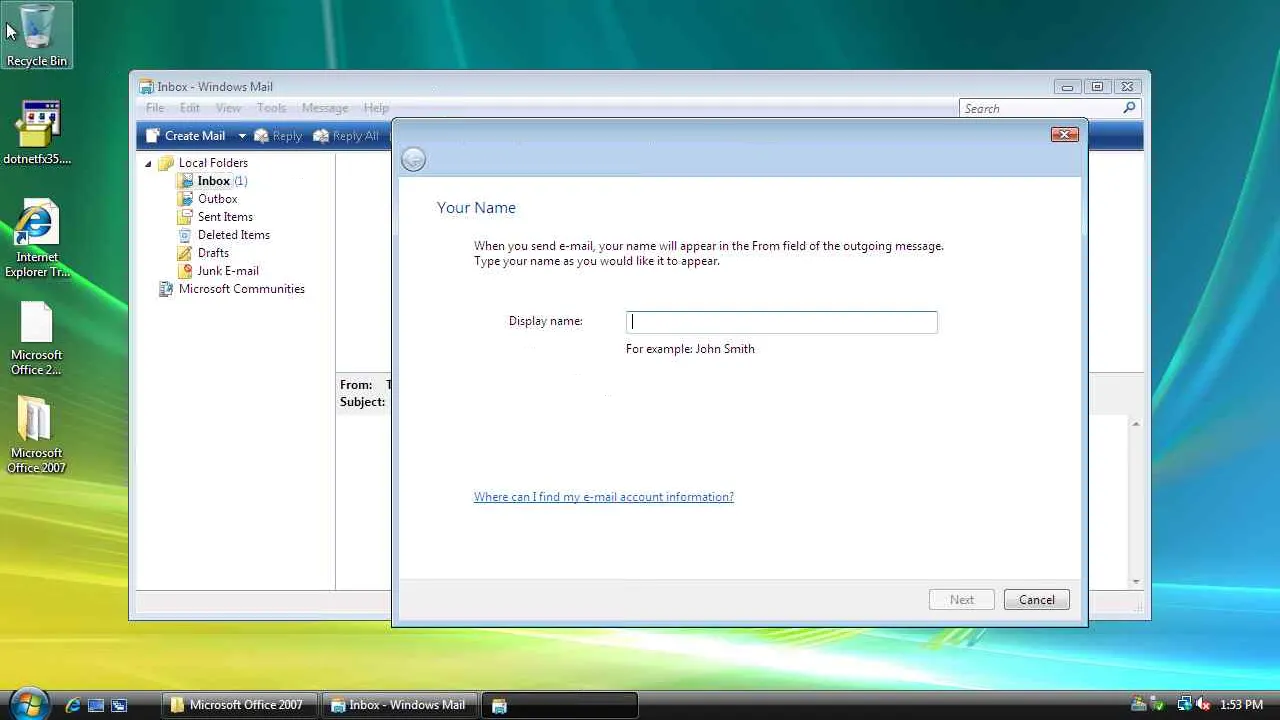Click the Display name text field
Viewport: 1280px width, 720px height.
pyautogui.click(x=781, y=322)
